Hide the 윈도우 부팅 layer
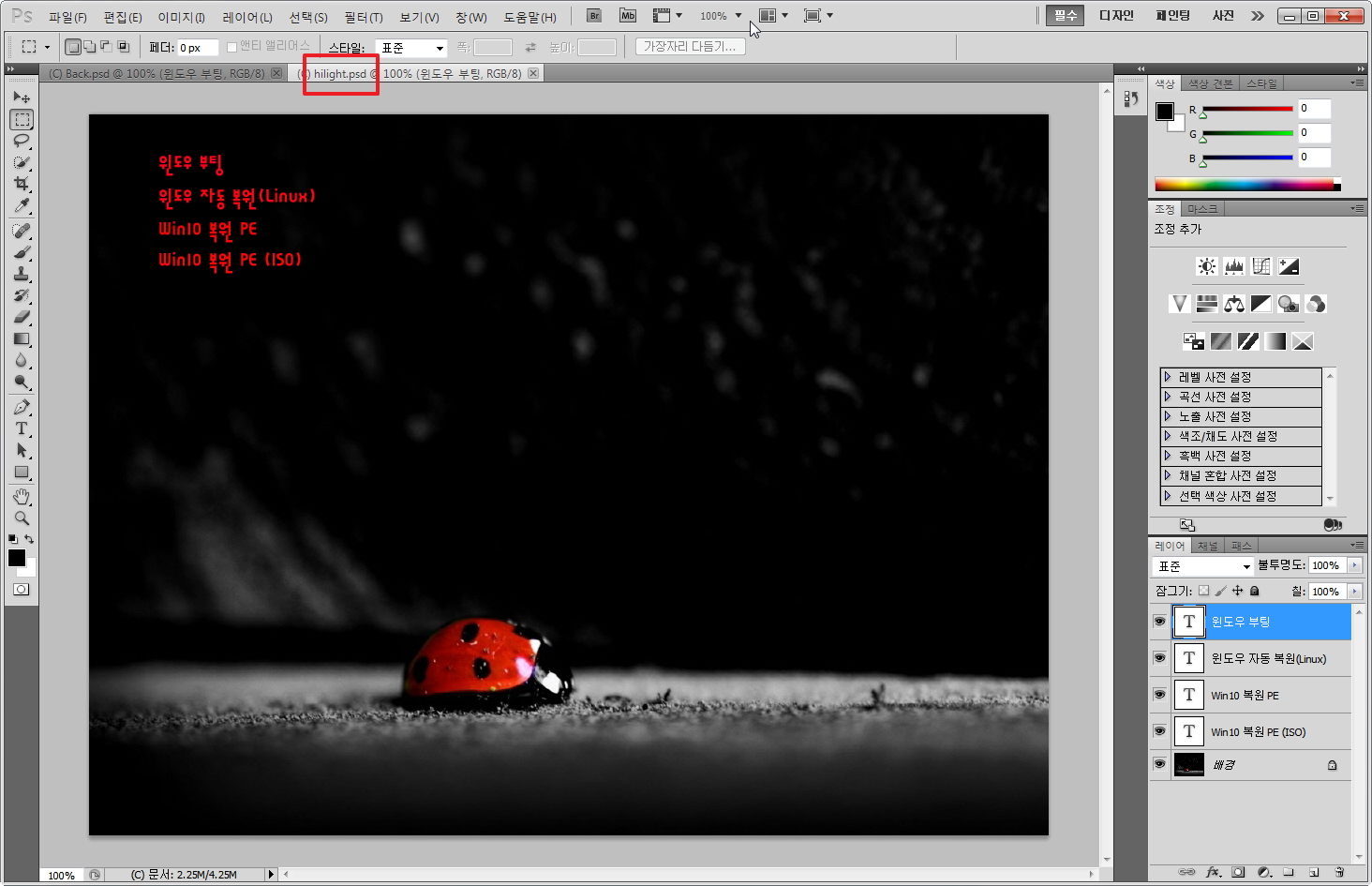 [x=1159, y=622]
